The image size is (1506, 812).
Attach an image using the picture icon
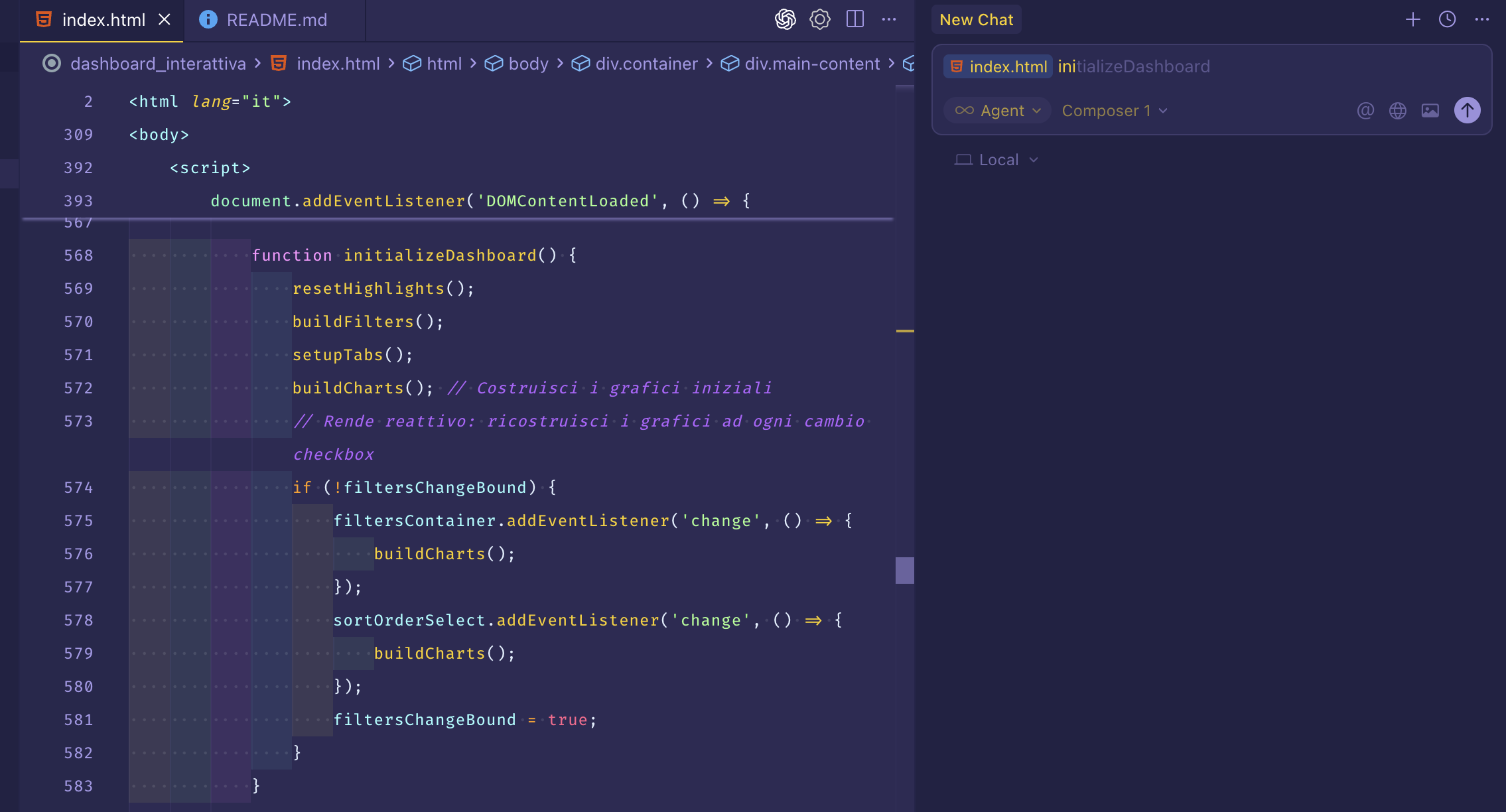click(x=1430, y=110)
